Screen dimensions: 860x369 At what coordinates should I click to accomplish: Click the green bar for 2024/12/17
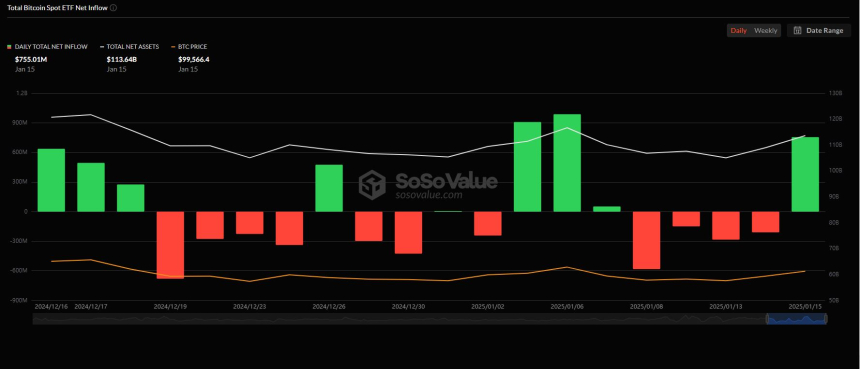pos(90,187)
